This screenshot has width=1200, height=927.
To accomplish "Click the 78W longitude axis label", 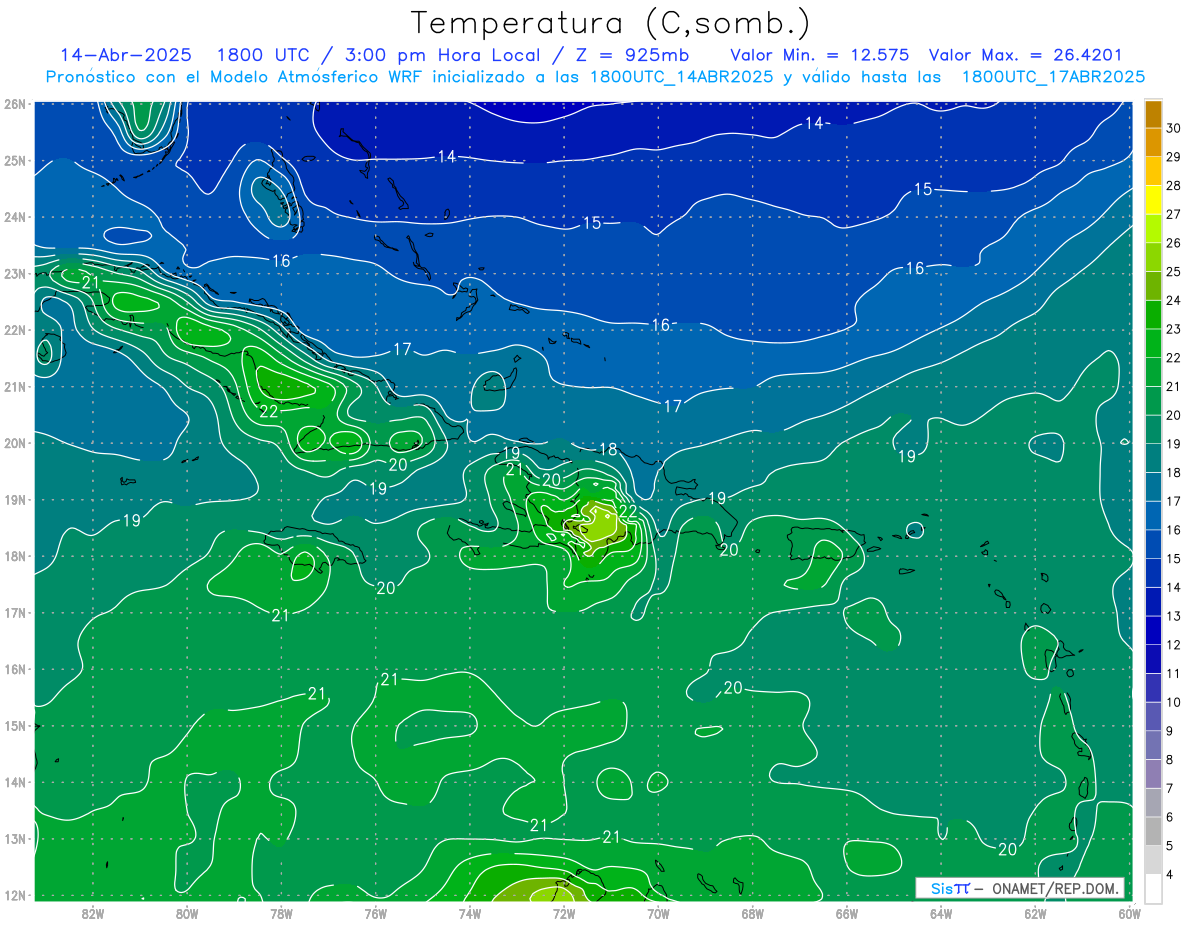I will pos(281,912).
